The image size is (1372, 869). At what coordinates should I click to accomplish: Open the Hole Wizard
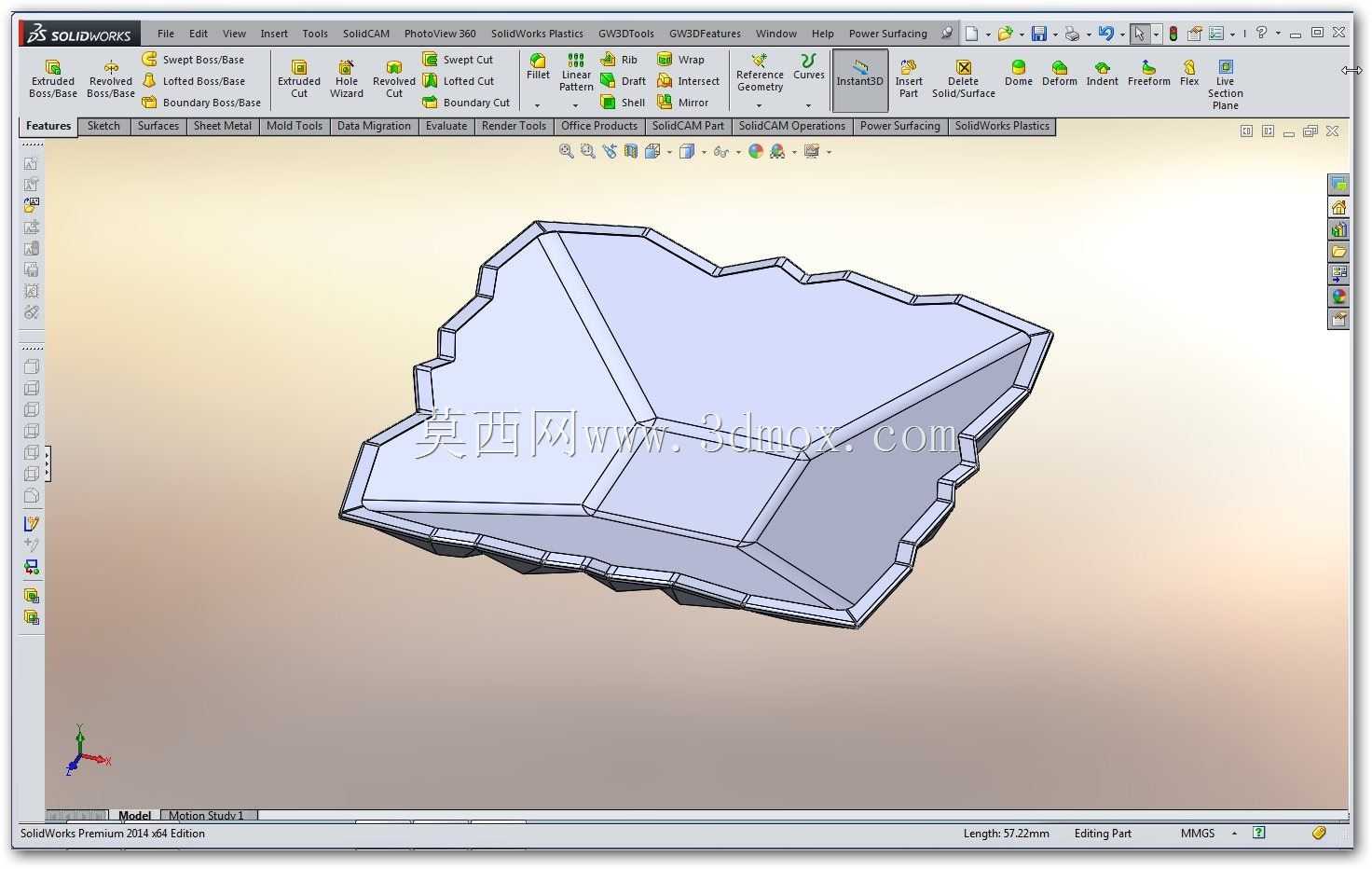click(347, 78)
